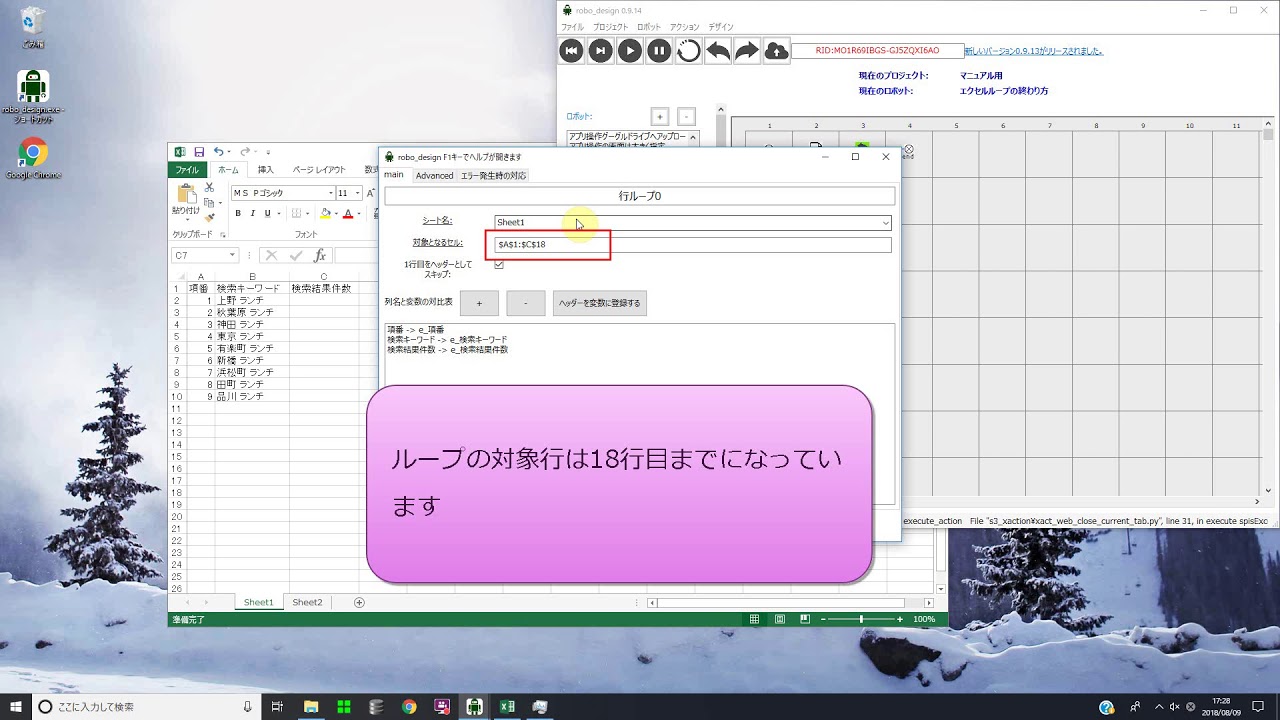Select Excel ホーム ribbon tab
Screen dimensions: 1280x720
[228, 170]
